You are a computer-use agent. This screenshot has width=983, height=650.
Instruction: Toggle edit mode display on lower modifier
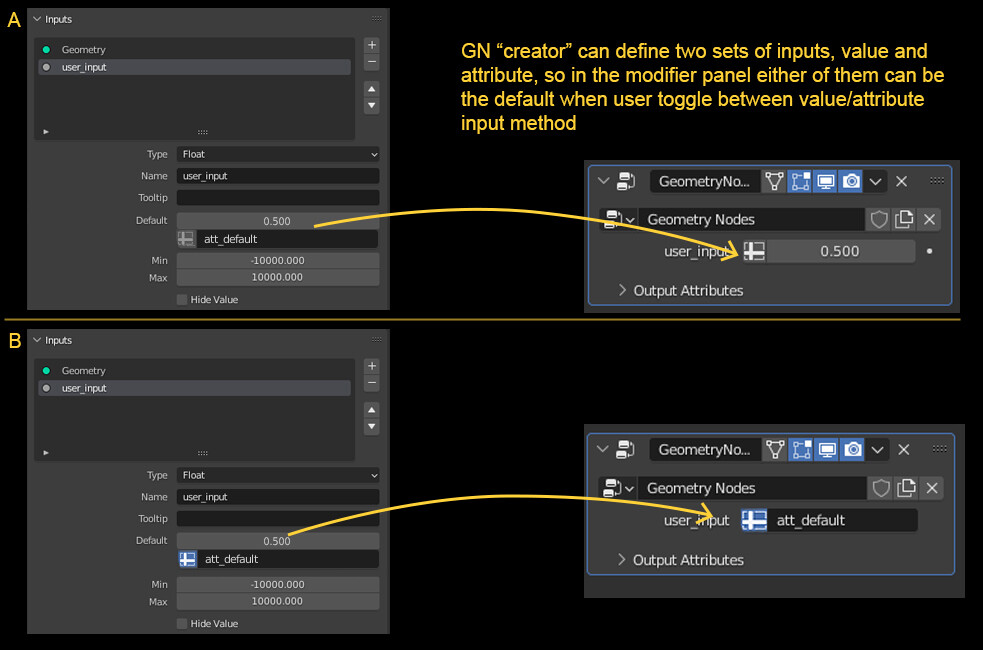801,450
